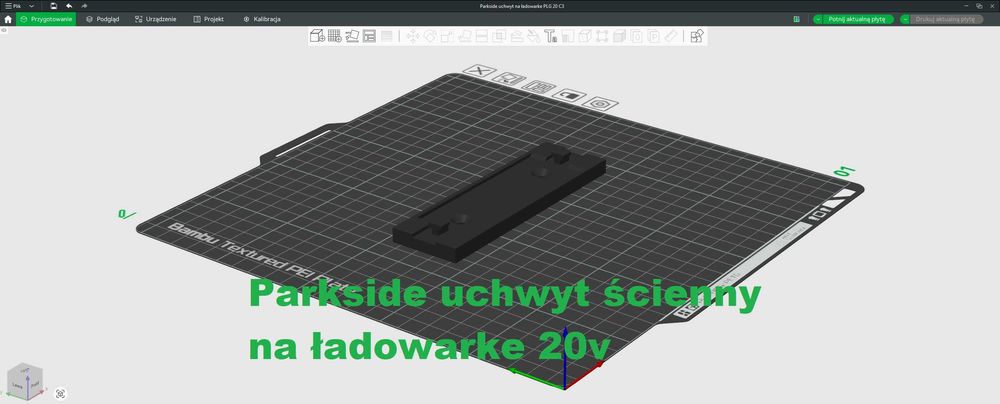Click the greyed variable layer height icon
Image resolution: width=1000 pixels, height=404 pixels.
[386, 36]
